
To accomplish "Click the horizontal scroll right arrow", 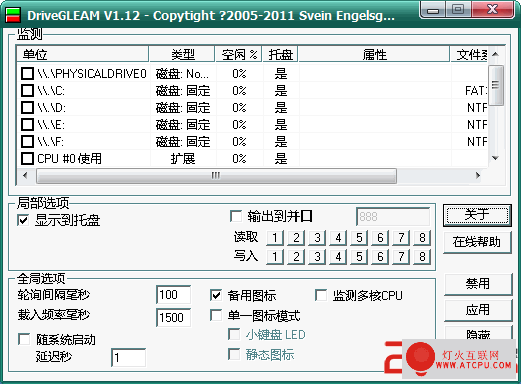I will click(478, 175).
